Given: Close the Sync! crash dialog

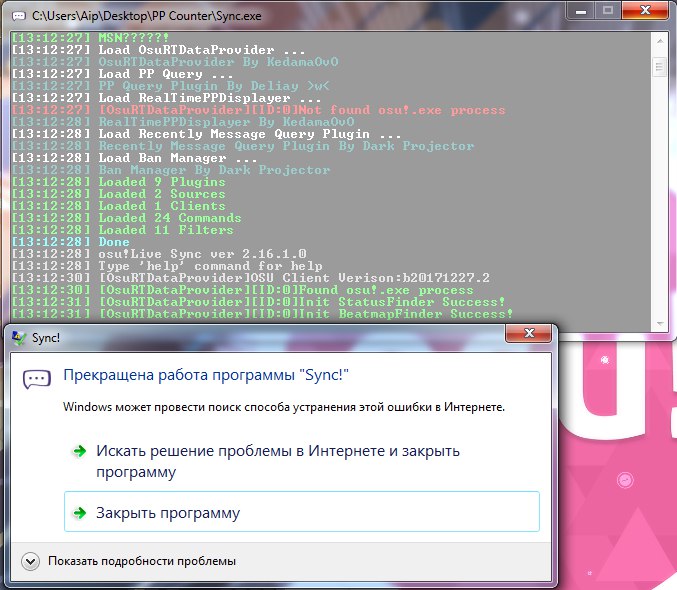Looking at the screenshot, I should [x=528, y=333].
